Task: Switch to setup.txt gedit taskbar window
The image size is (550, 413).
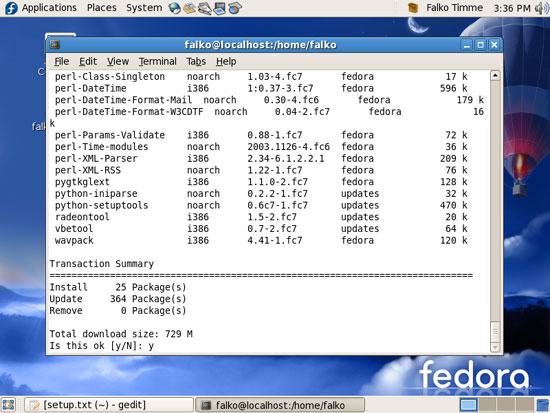Action: 109,405
